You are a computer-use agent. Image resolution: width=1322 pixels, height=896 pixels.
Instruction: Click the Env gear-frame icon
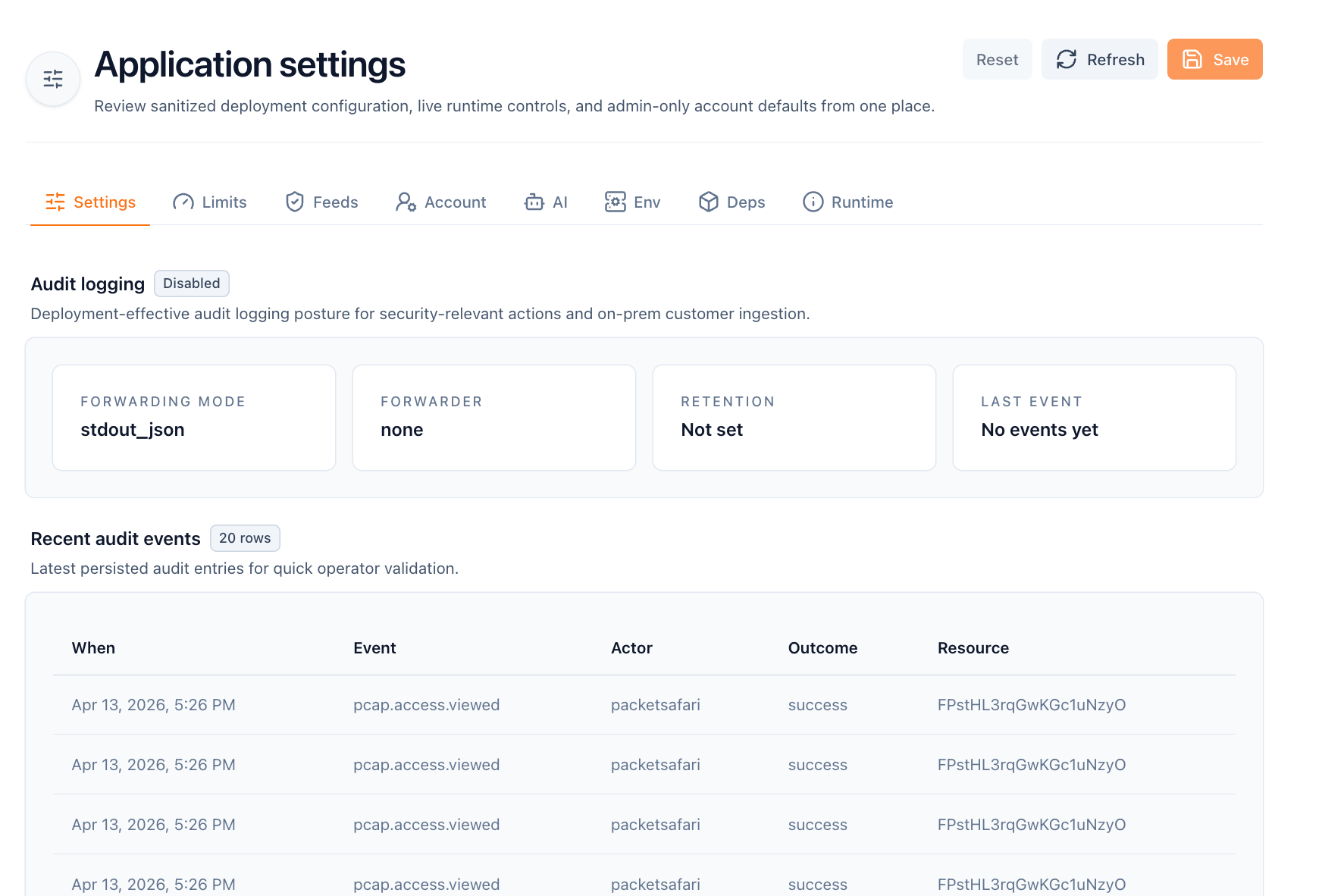616,202
